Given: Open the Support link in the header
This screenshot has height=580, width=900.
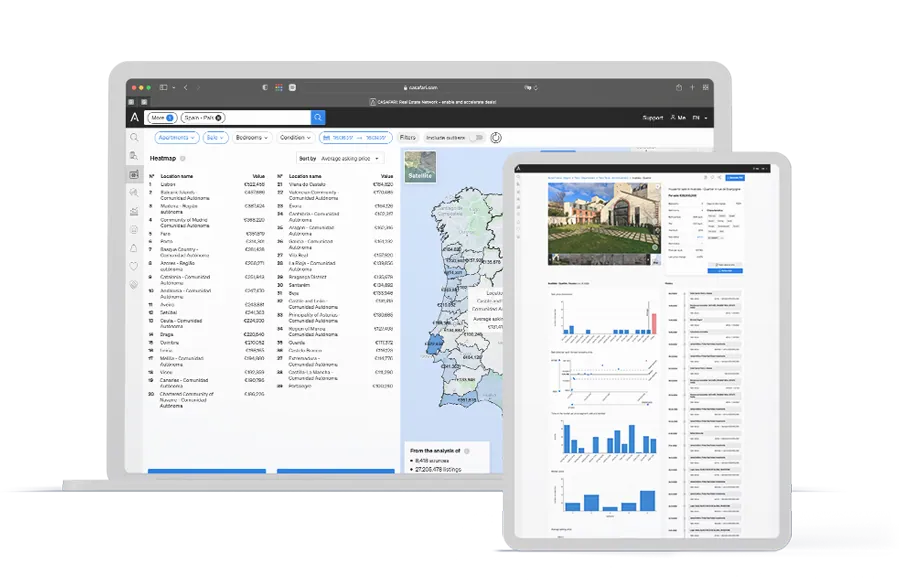Looking at the screenshot, I should [x=653, y=118].
